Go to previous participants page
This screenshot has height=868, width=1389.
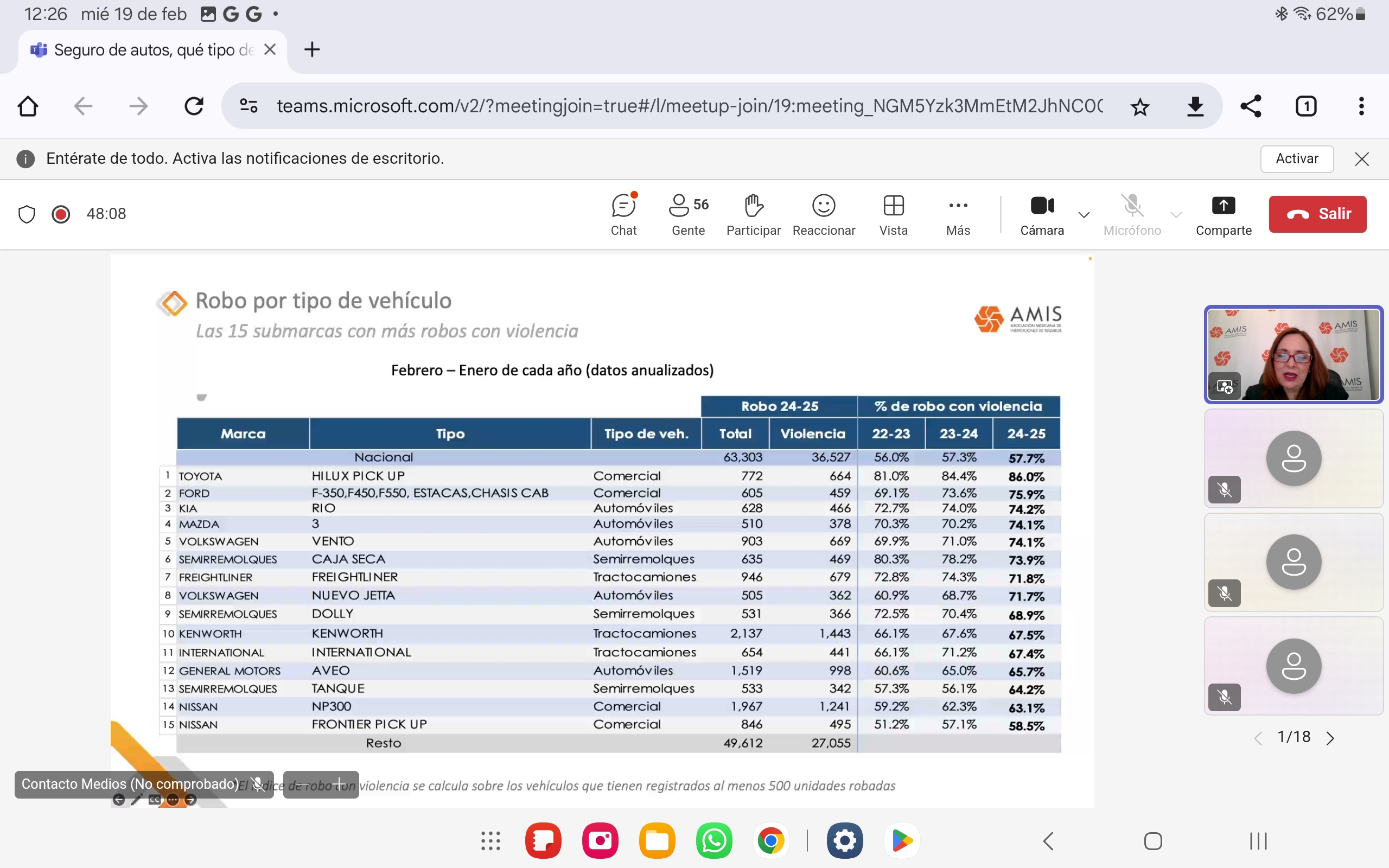pos(1258,738)
